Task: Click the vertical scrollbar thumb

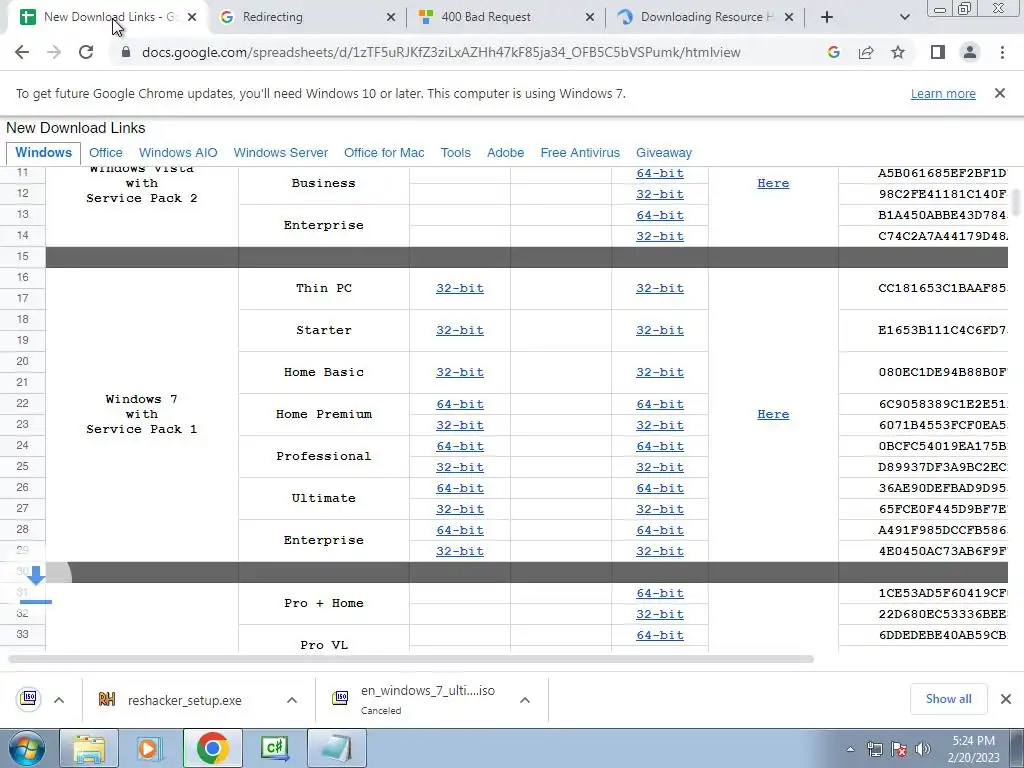Action: (x=1016, y=202)
